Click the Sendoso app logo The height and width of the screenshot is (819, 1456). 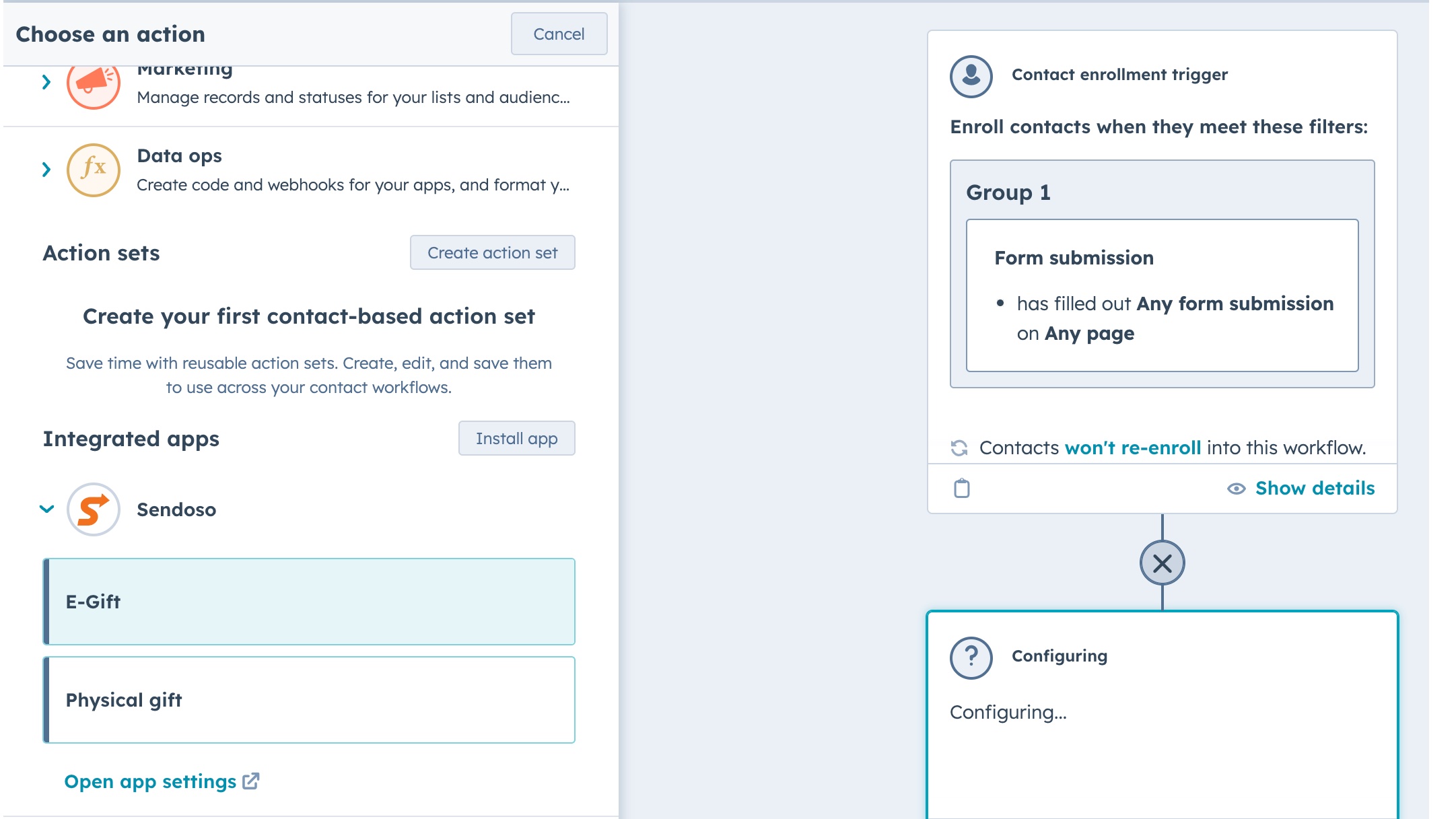(93, 509)
